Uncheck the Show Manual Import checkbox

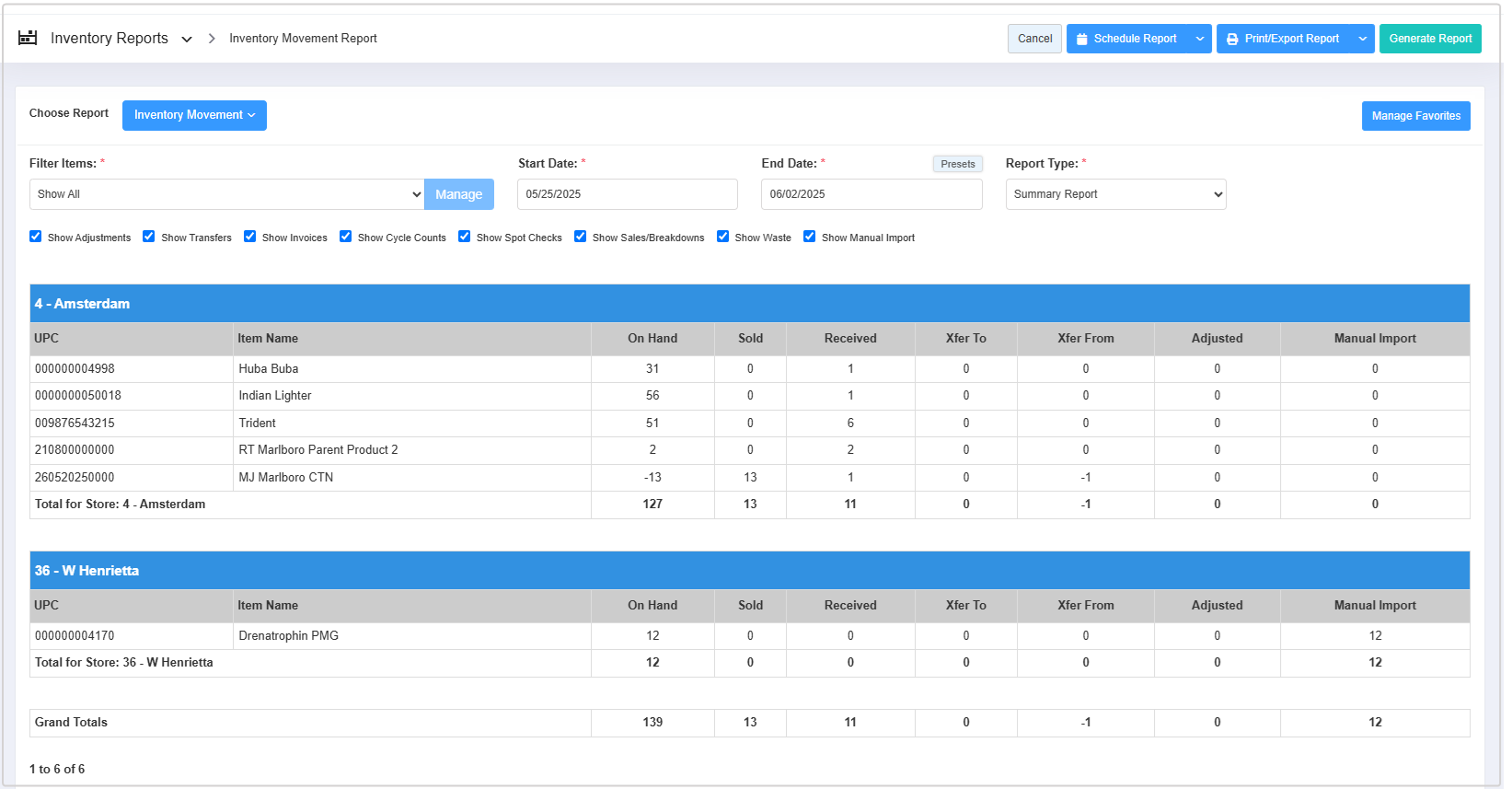810,237
